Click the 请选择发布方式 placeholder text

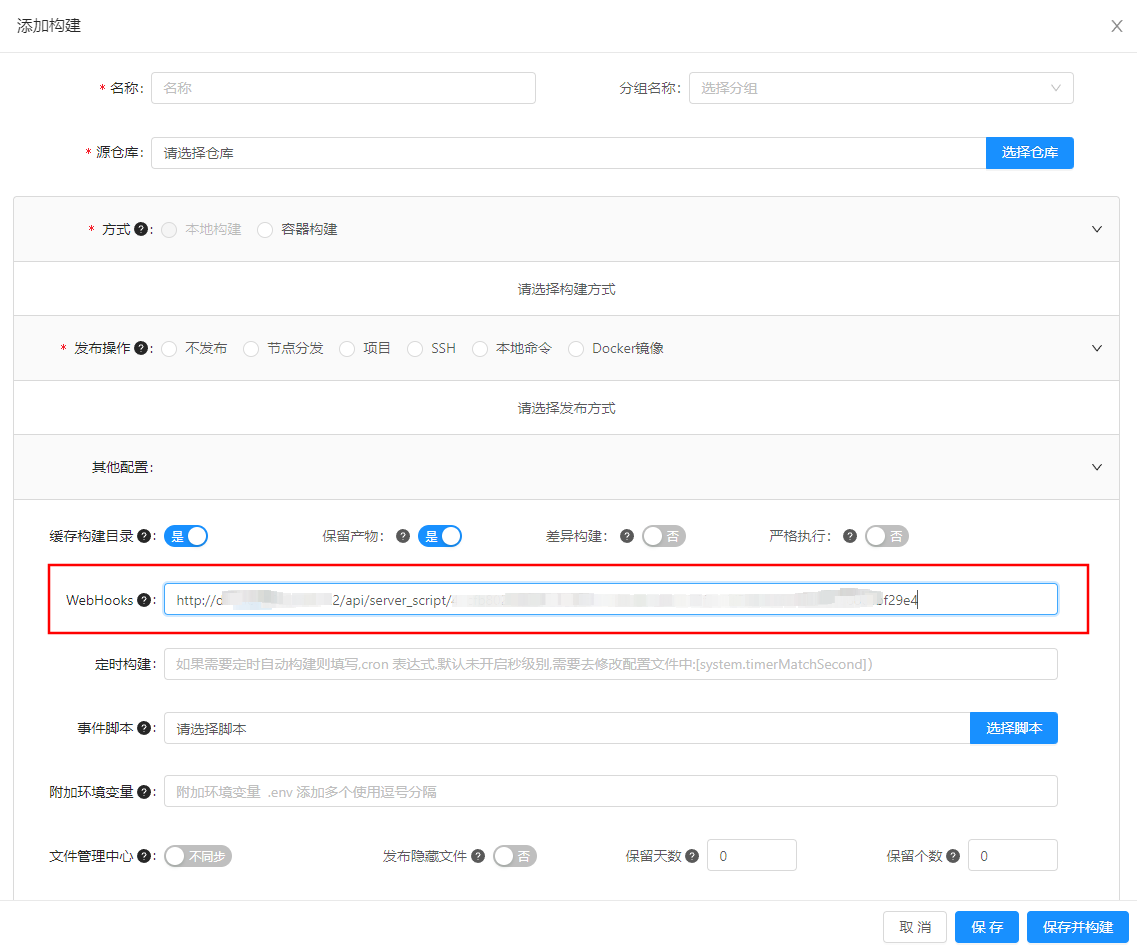click(566, 408)
